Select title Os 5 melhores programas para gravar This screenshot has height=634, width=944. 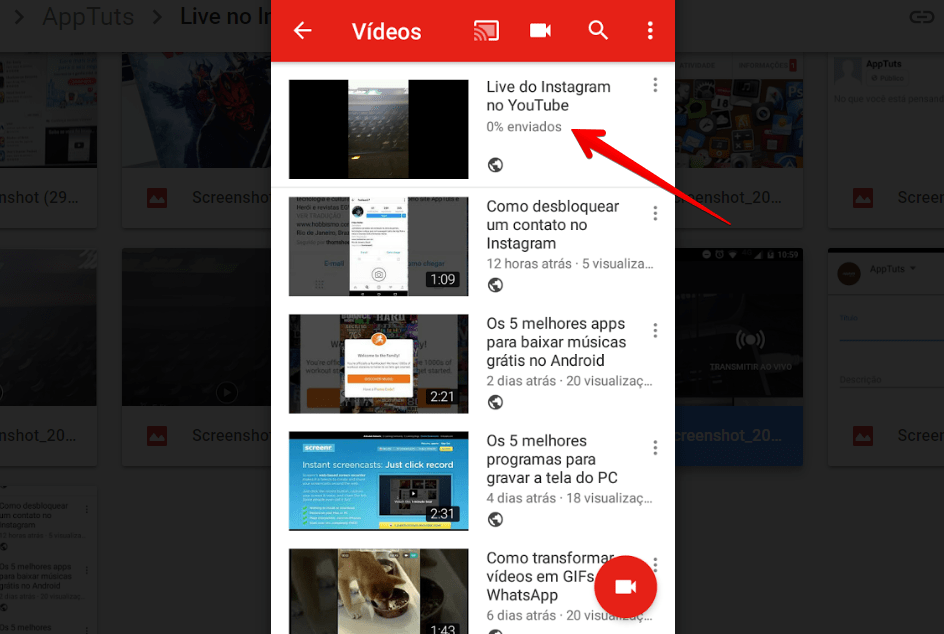point(552,459)
